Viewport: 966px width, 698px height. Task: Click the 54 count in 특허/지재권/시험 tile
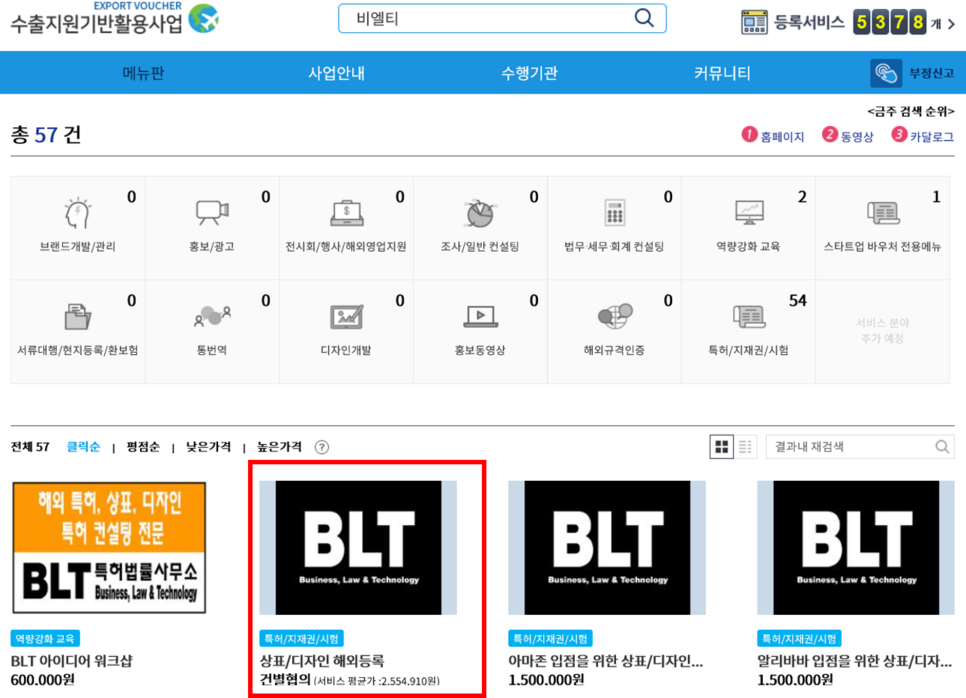pos(798,301)
